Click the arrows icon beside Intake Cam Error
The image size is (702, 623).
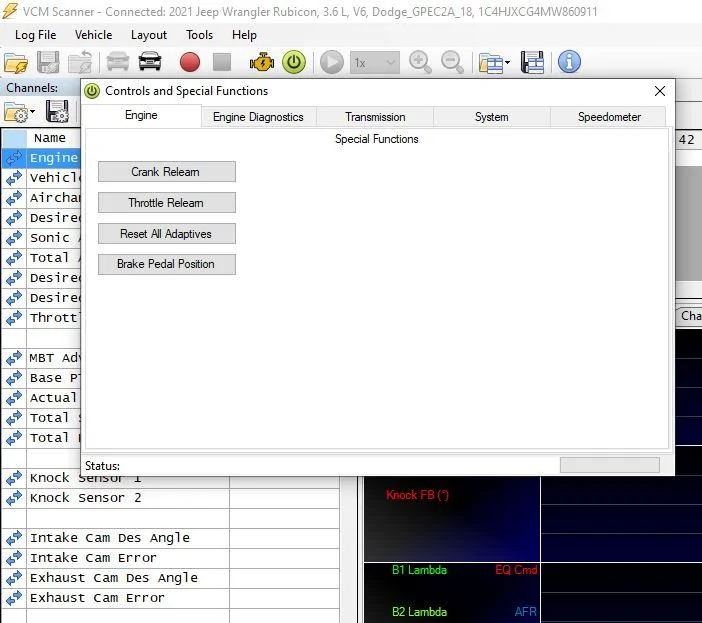click(14, 558)
